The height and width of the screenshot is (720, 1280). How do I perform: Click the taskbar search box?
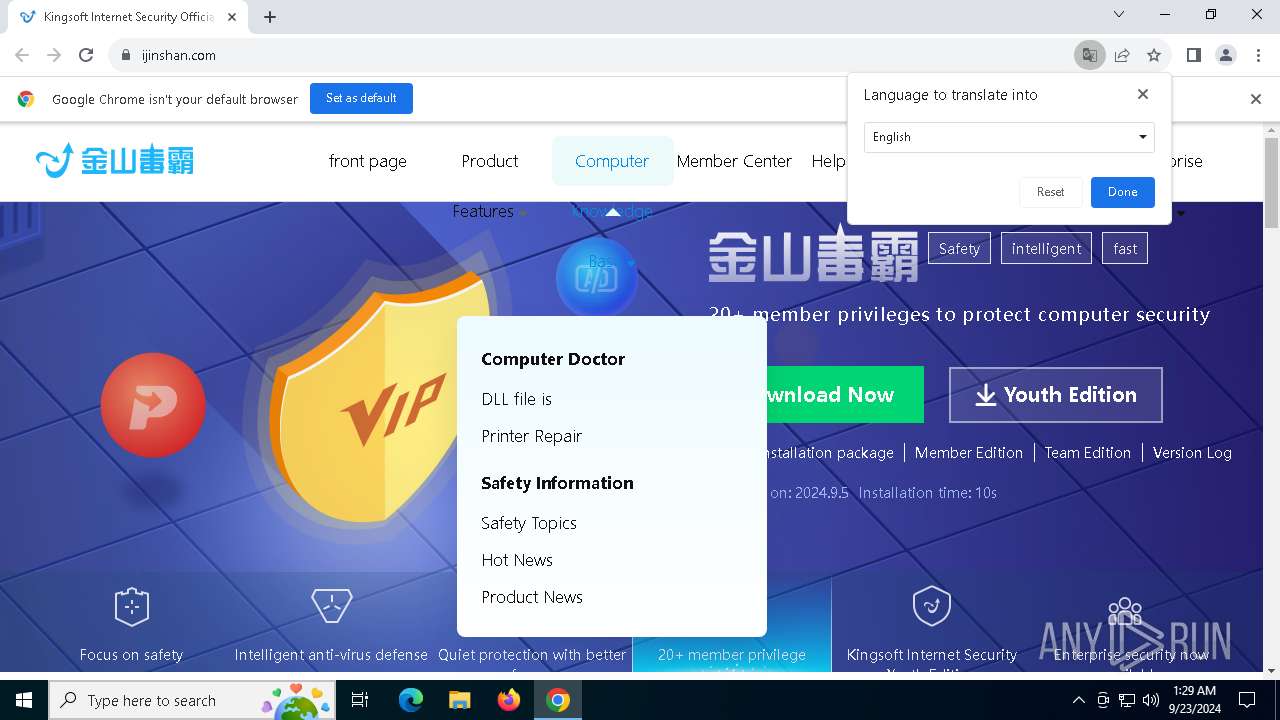(x=190, y=700)
